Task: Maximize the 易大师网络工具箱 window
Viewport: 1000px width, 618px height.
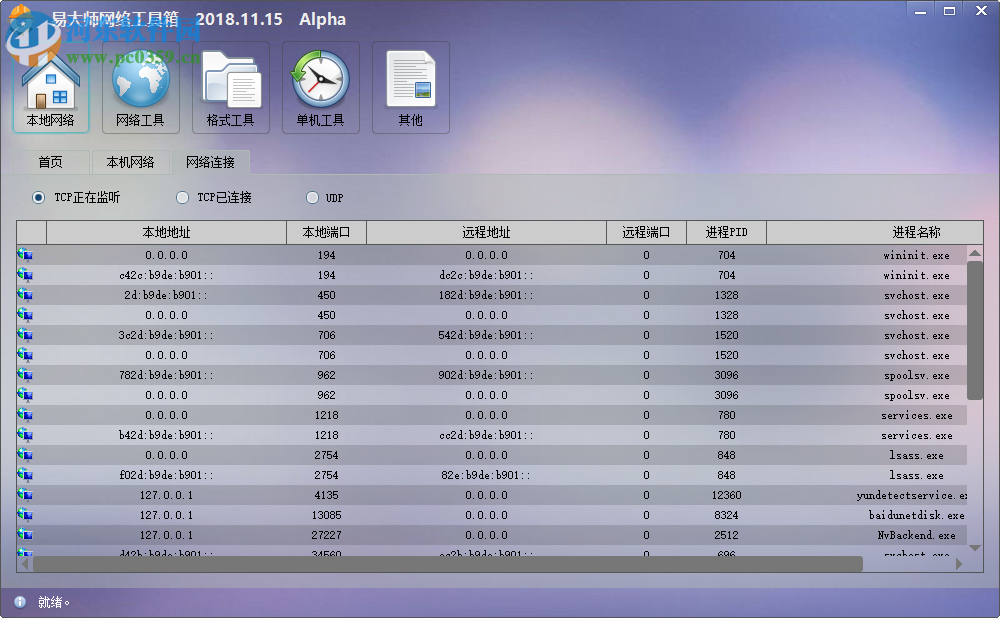Action: (950, 11)
